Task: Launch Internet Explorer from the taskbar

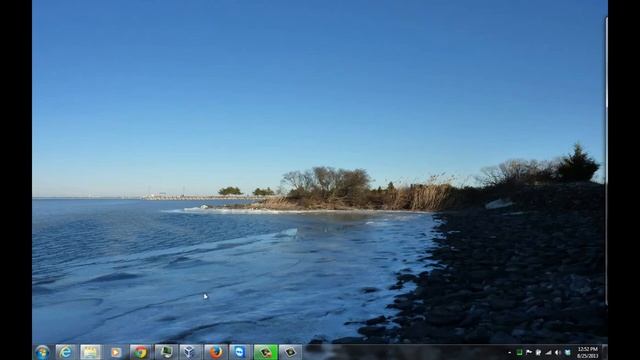Action: [65, 352]
